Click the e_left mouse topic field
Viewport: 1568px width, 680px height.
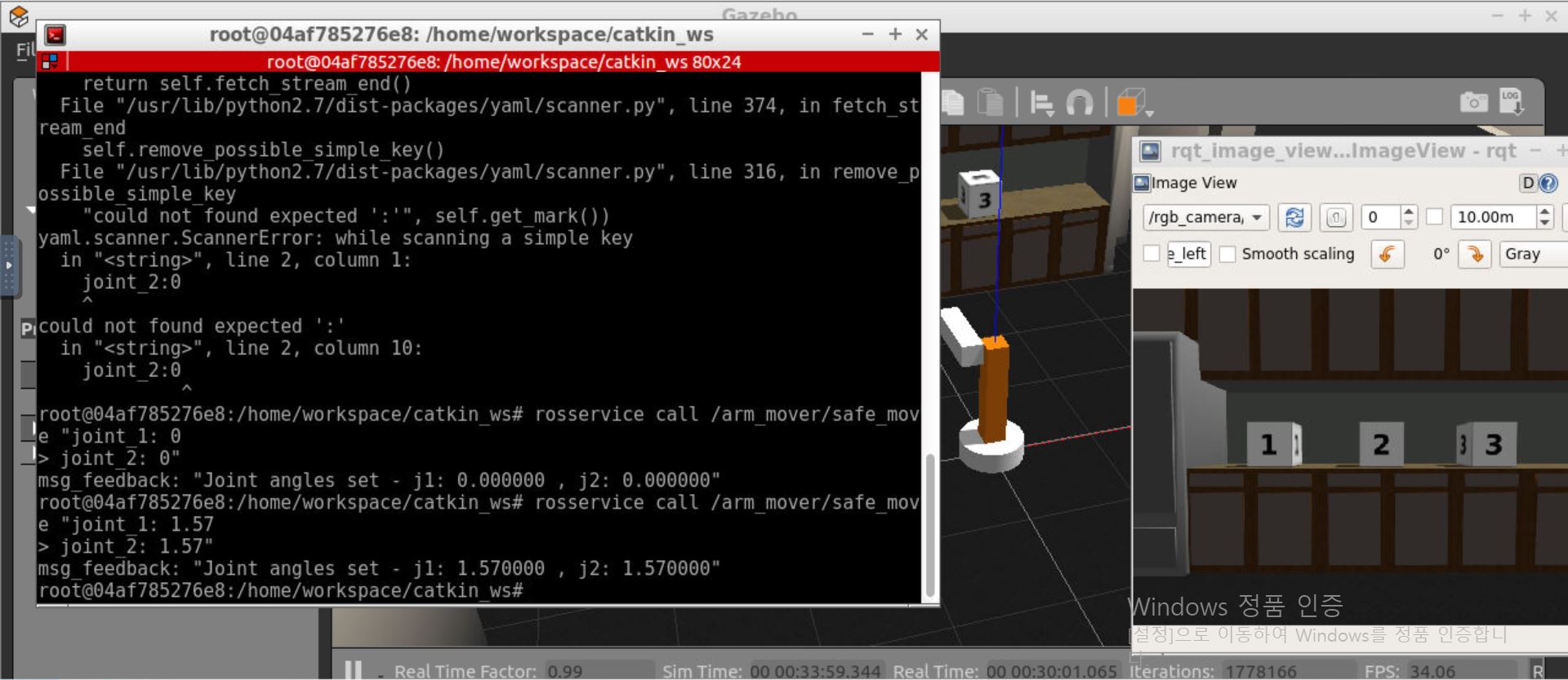click(x=1188, y=254)
